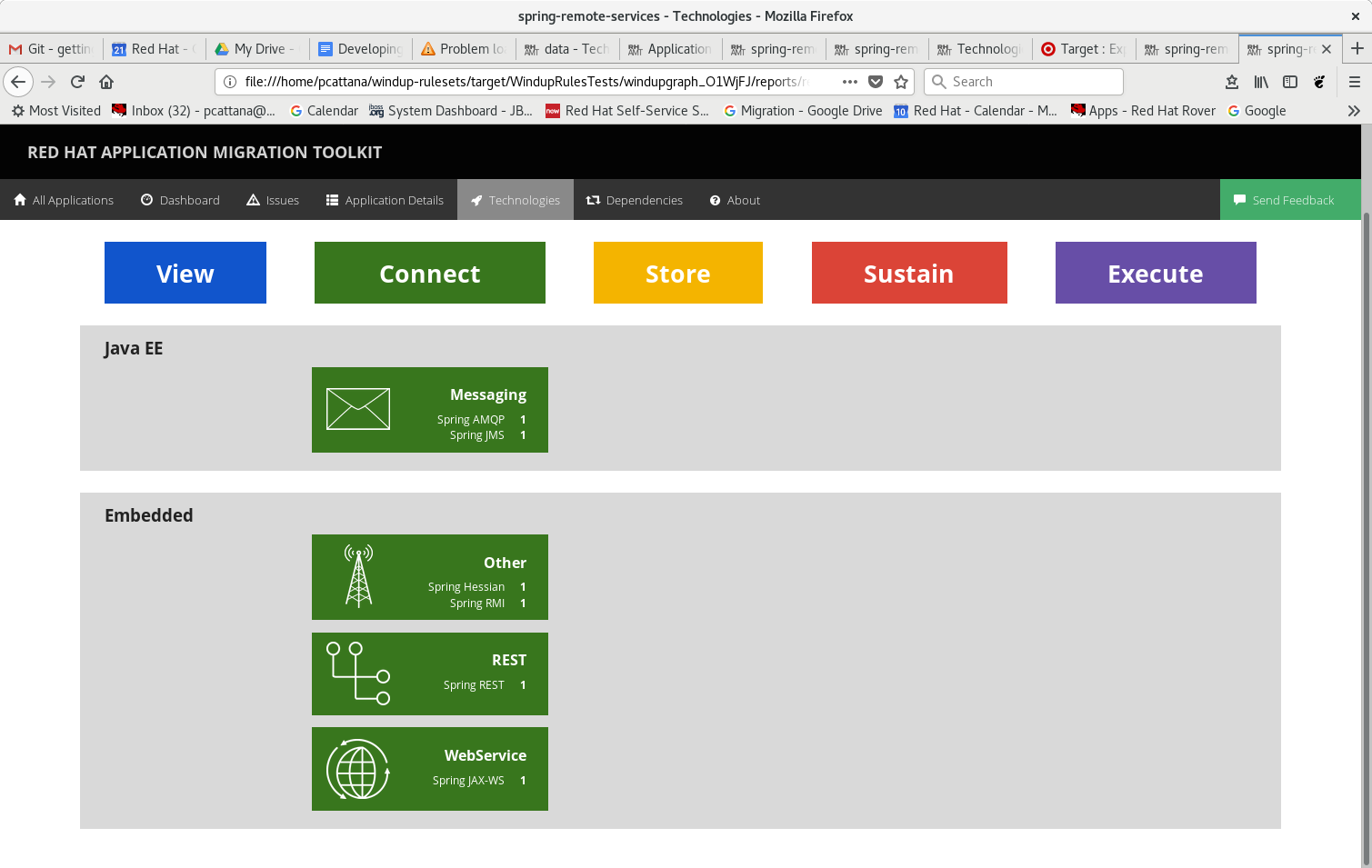This screenshot has height=868, width=1372.
Task: Bookmark this page with the star icon
Action: [901, 82]
